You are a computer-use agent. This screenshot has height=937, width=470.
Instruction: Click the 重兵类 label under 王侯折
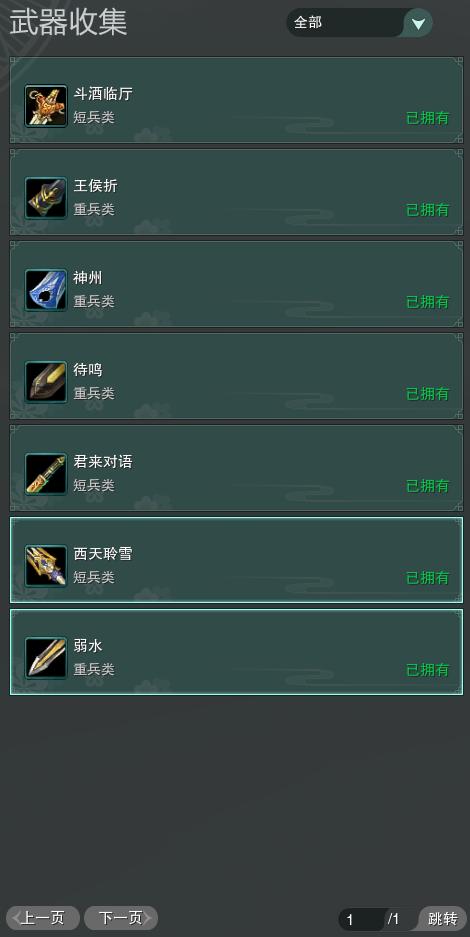pyautogui.click(x=94, y=209)
